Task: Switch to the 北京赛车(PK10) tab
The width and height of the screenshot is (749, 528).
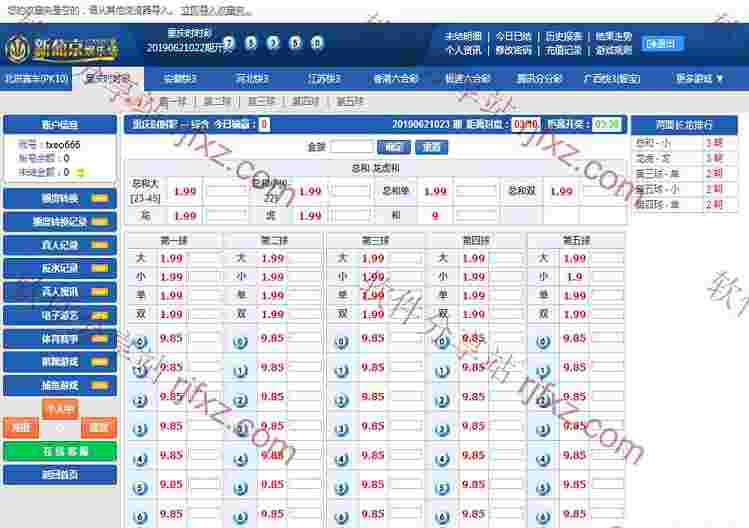Action: 38,78
